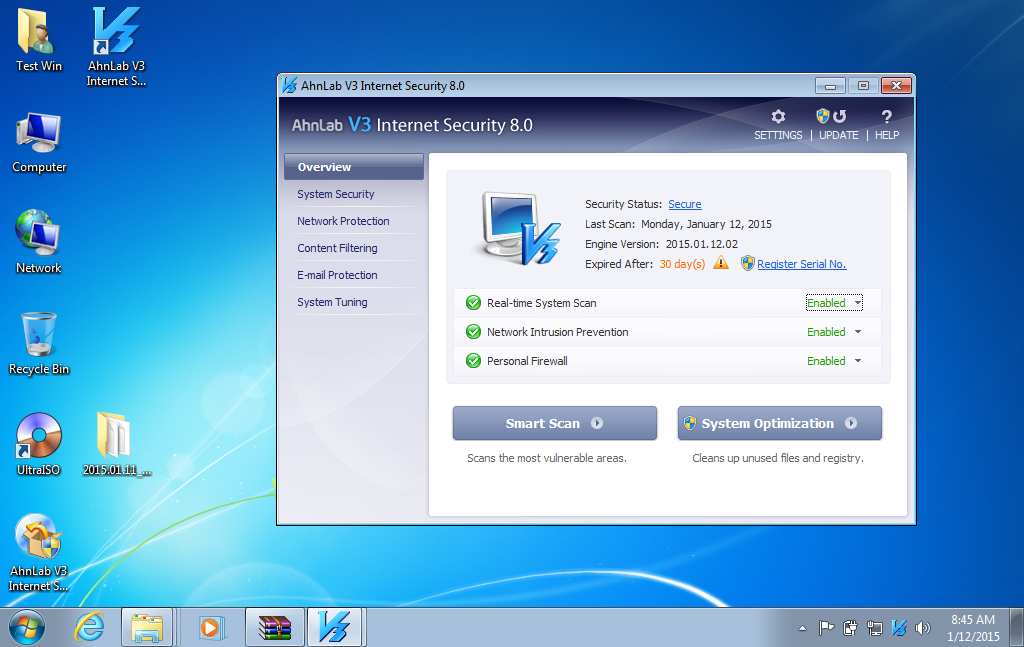Launch Internet Explorer from taskbar

point(89,628)
